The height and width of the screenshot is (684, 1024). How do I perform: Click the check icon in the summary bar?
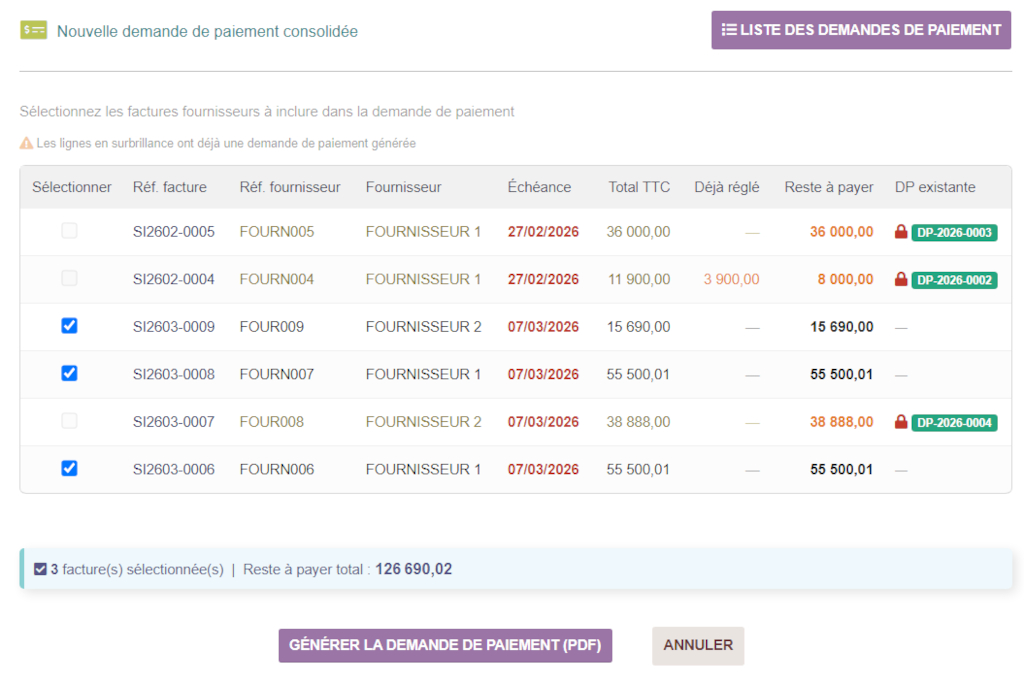[x=40, y=569]
